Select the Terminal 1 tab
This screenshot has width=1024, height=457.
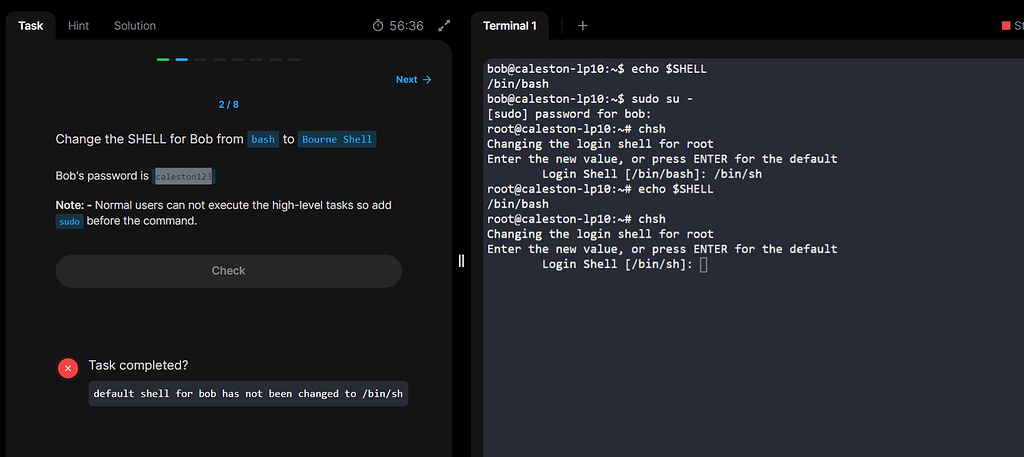pyautogui.click(x=510, y=25)
